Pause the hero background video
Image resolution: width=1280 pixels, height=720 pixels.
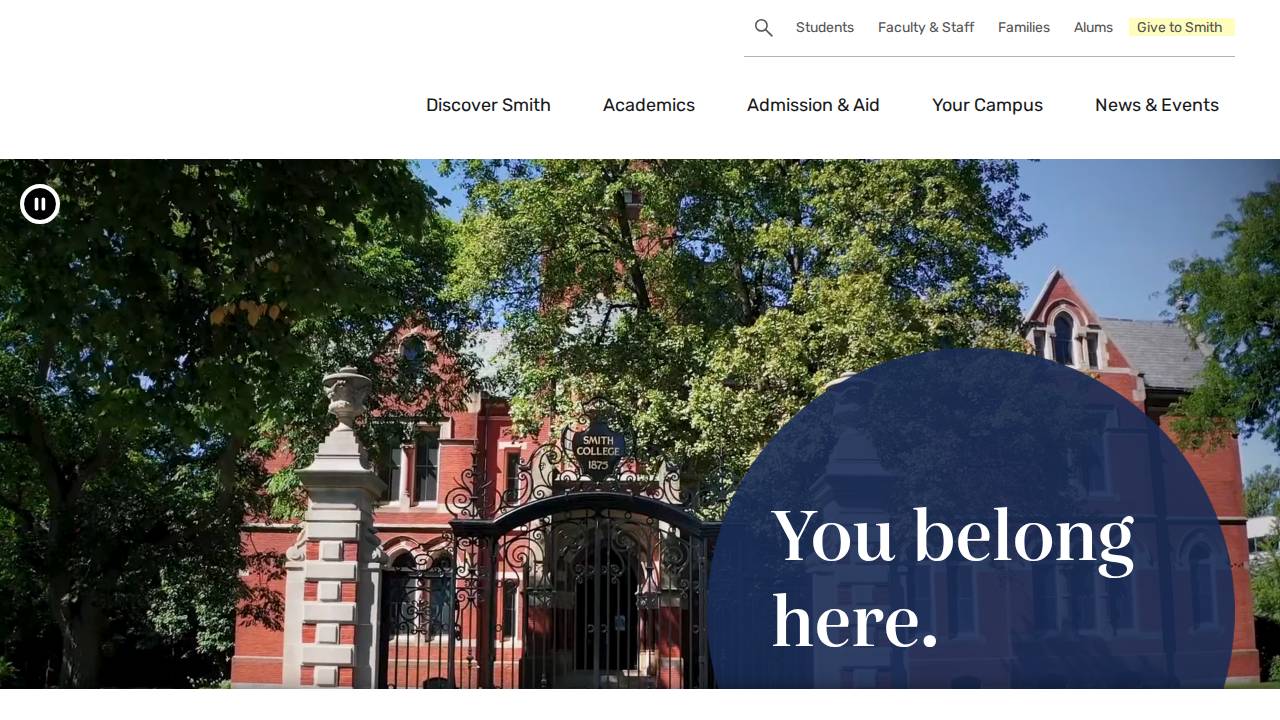pyautogui.click(x=40, y=204)
